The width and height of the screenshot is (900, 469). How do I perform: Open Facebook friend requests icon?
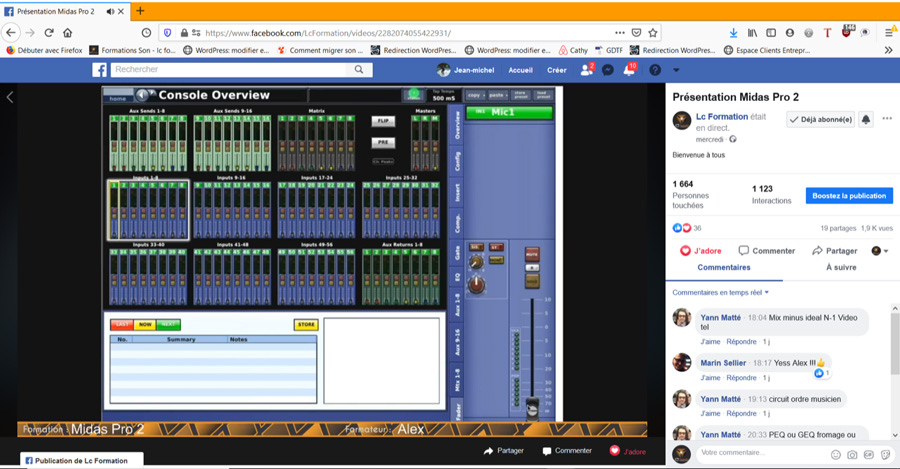coord(587,69)
